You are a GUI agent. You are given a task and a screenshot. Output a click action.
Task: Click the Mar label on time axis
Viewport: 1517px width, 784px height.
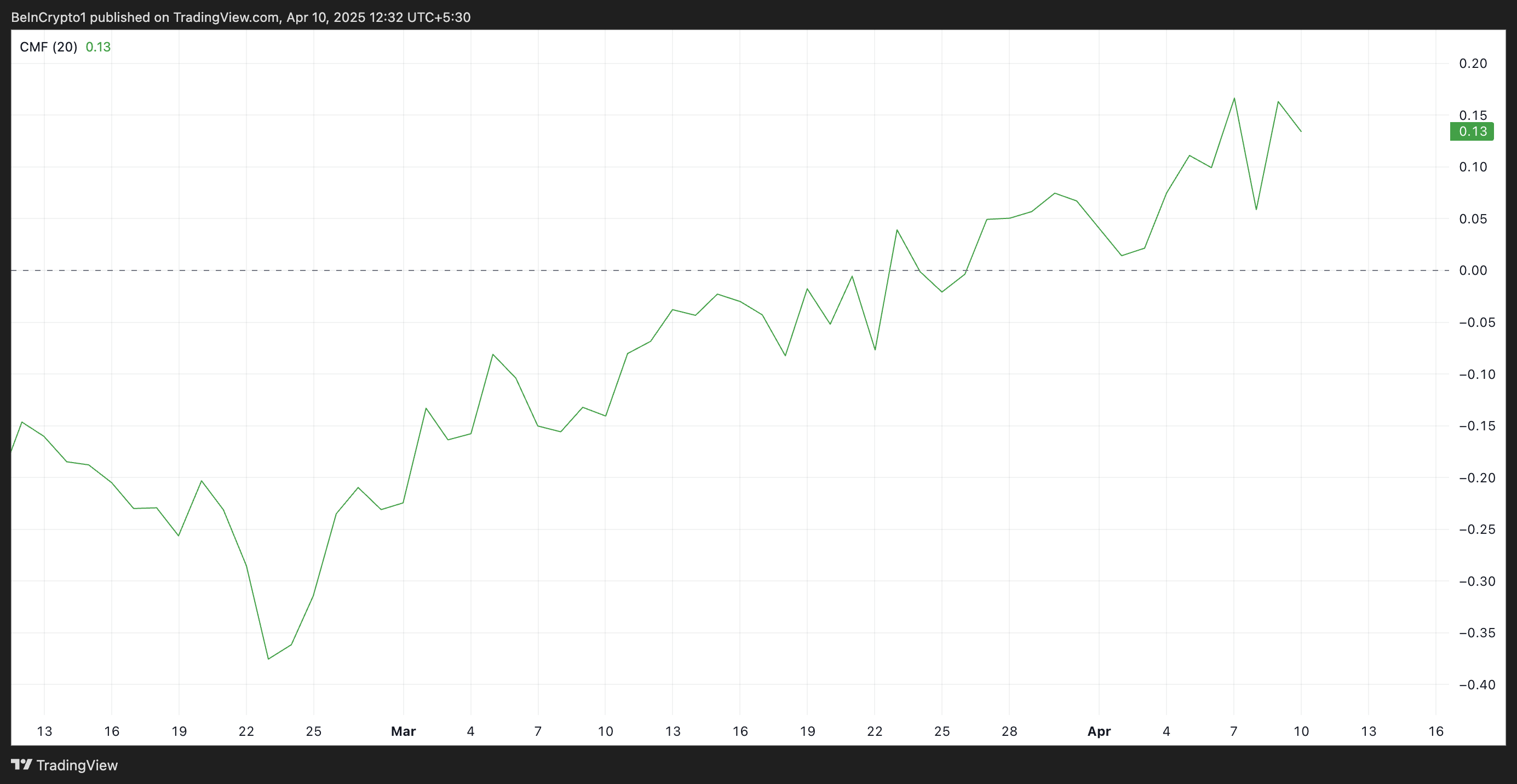(404, 731)
